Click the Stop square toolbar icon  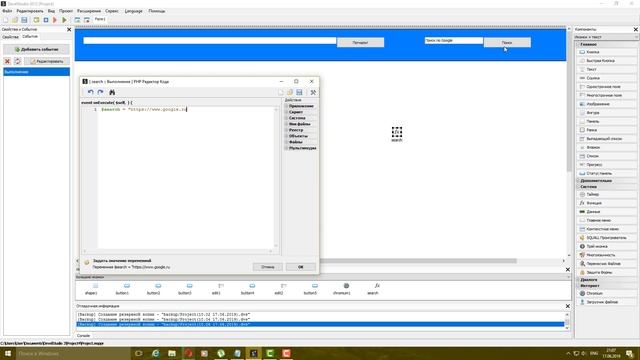tap(46, 20)
